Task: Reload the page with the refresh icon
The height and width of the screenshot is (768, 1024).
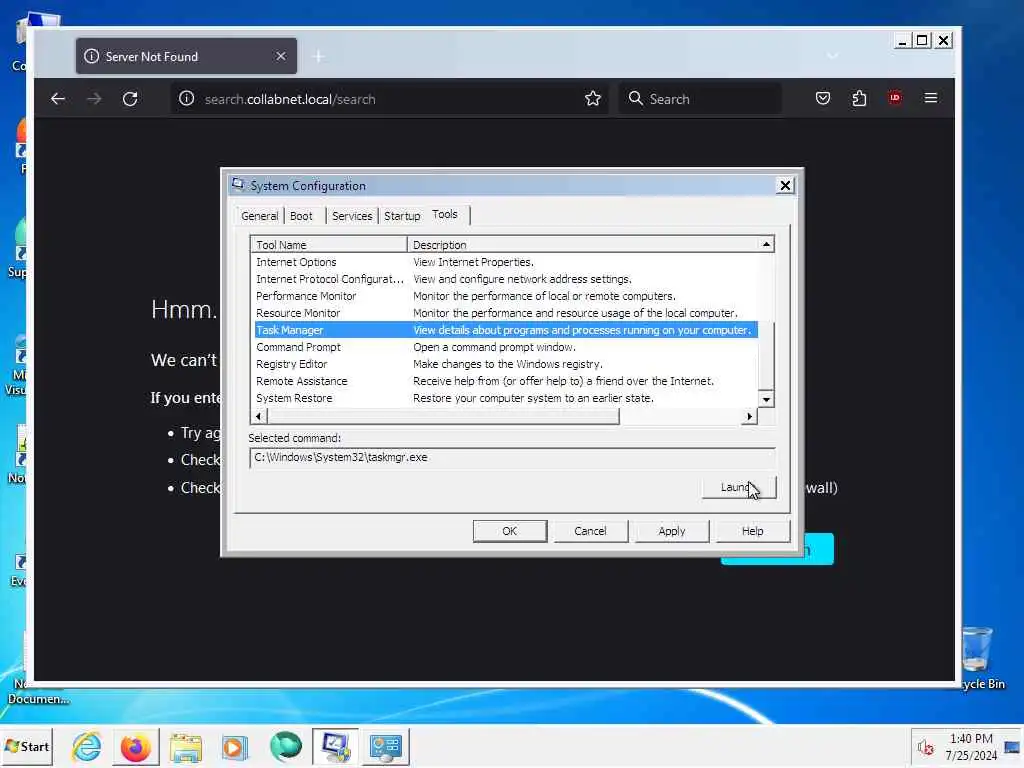Action: click(130, 99)
